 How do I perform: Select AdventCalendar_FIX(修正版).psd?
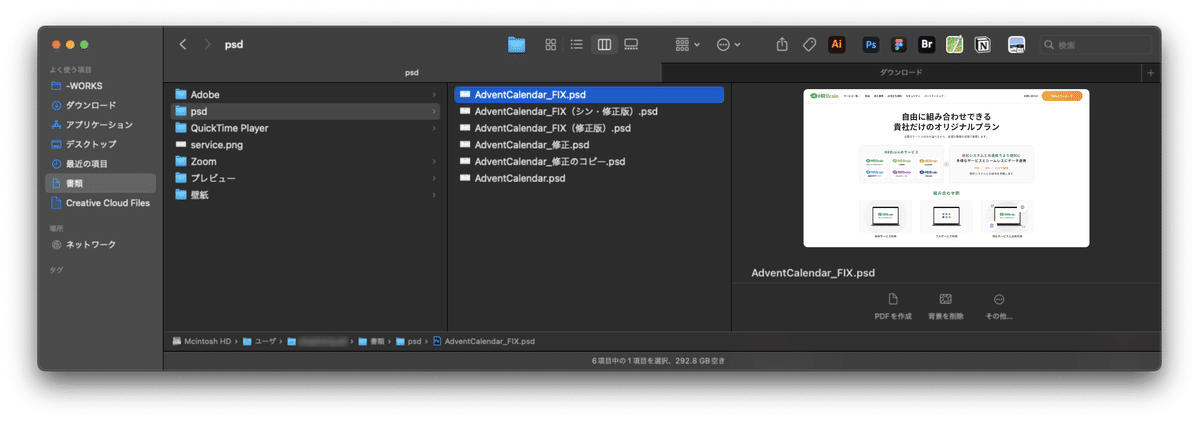[x=589, y=128]
